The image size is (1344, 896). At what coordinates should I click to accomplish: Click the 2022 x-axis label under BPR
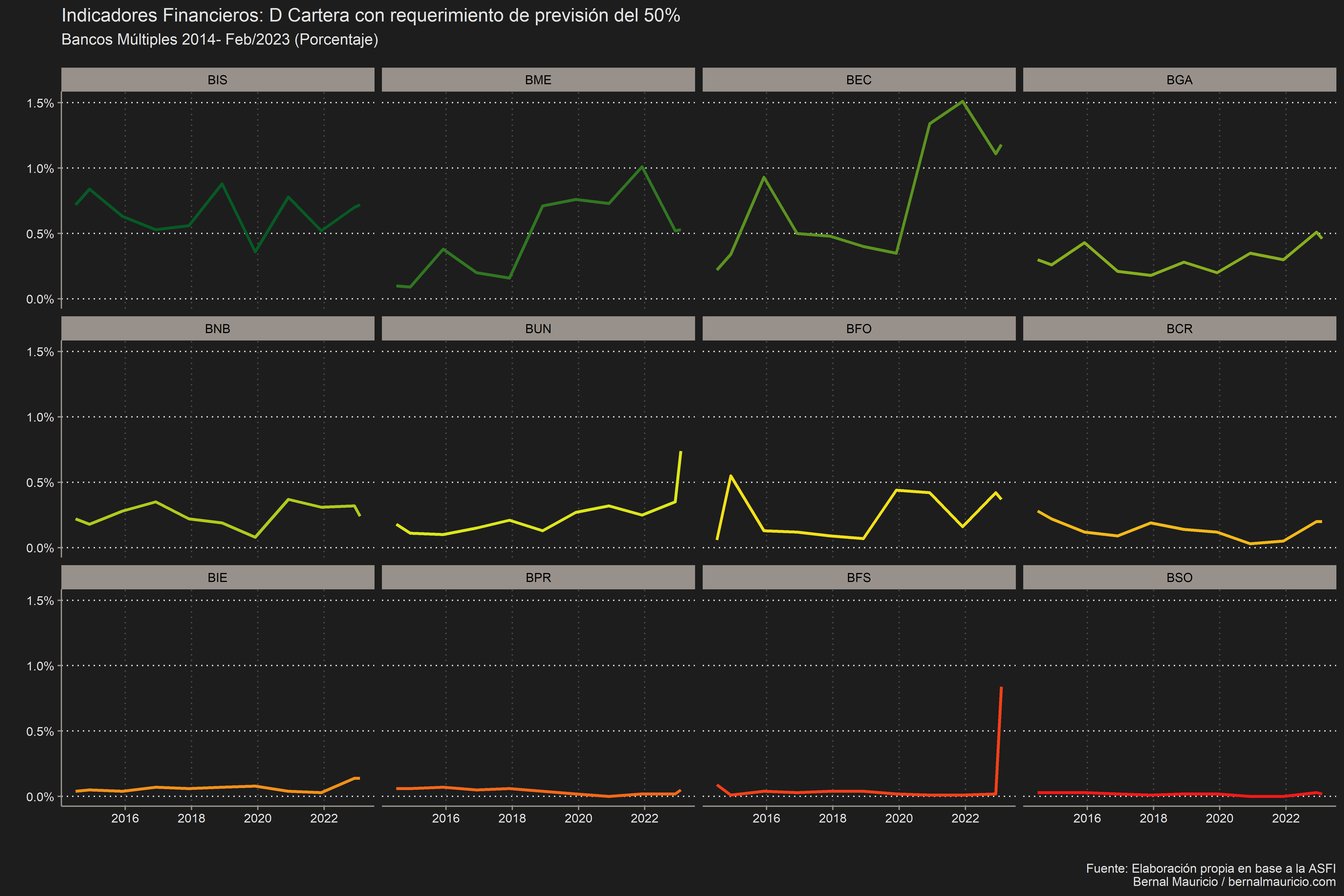645,818
